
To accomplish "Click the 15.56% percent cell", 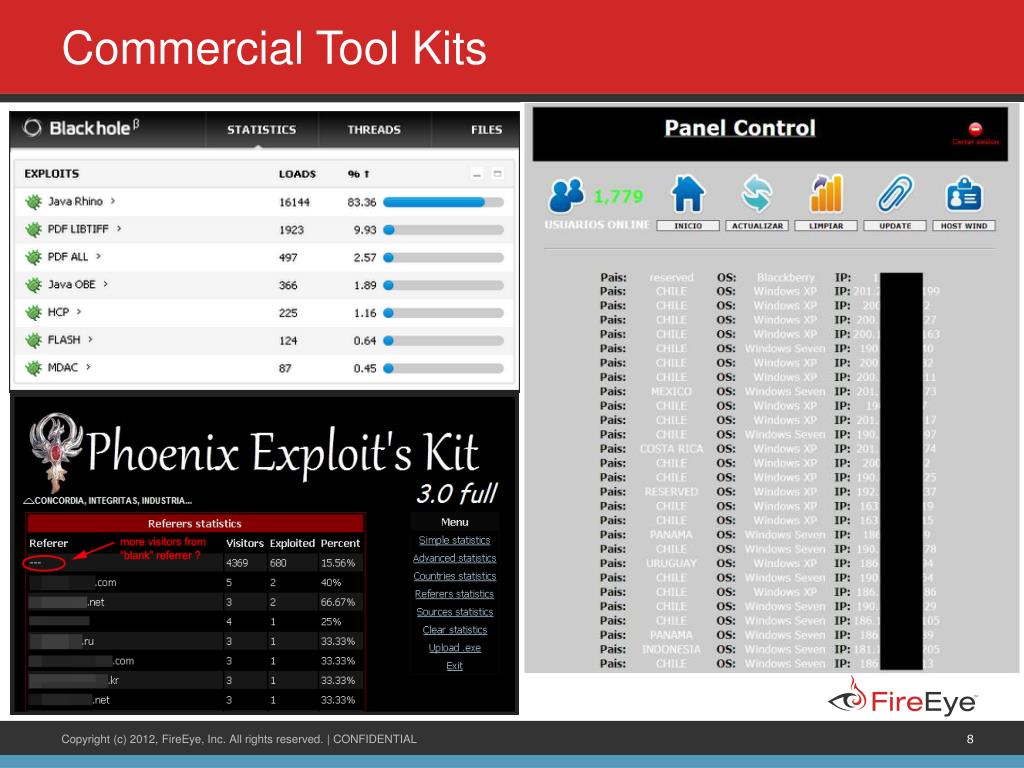I will (338, 563).
